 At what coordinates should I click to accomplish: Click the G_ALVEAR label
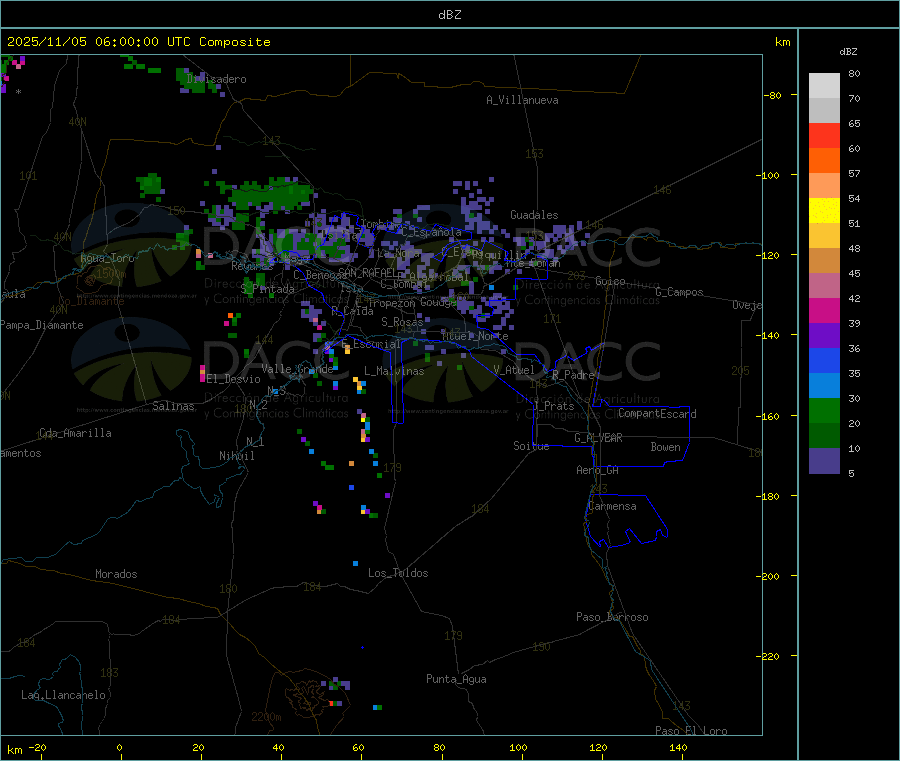[598, 438]
